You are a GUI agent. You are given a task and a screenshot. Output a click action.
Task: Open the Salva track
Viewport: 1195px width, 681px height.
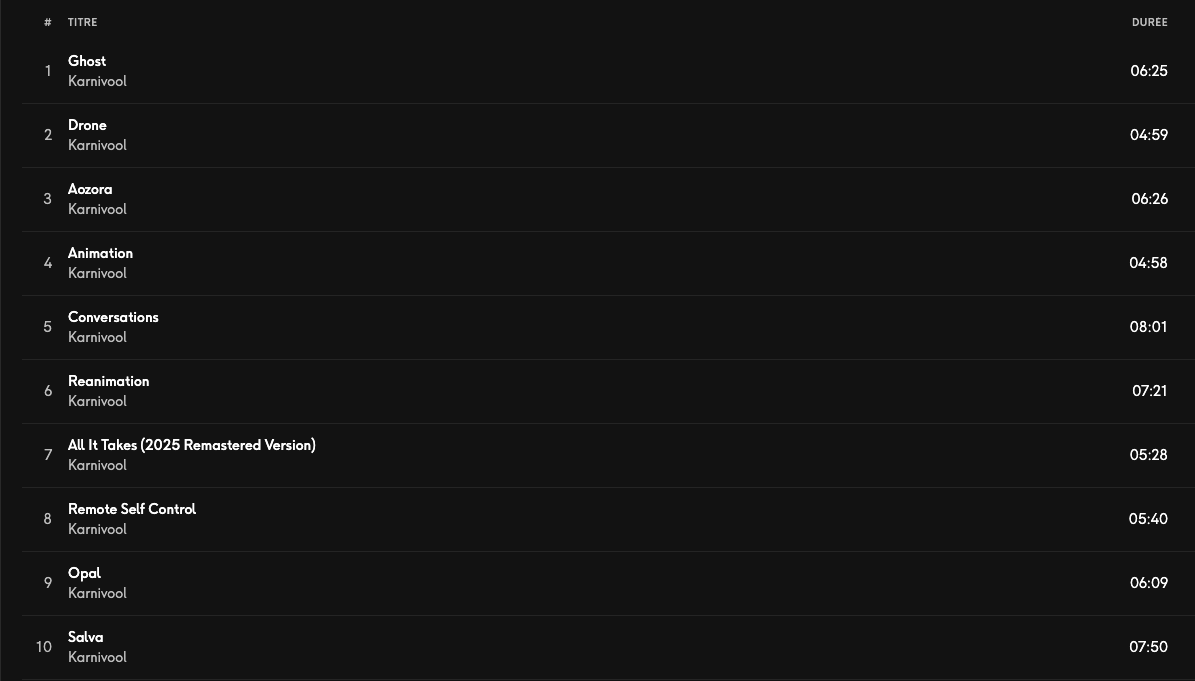point(85,637)
